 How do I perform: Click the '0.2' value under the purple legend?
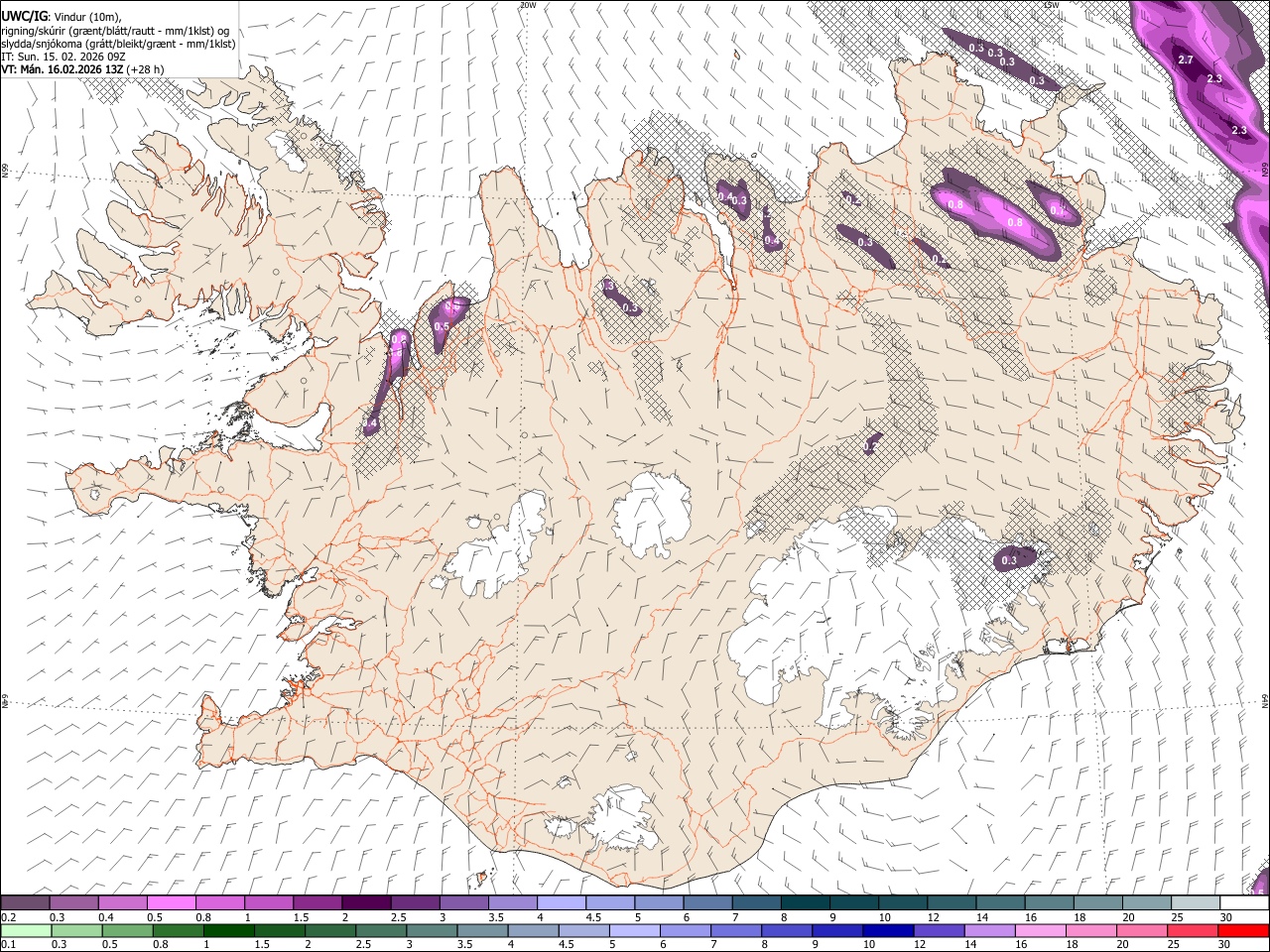tap(7, 917)
